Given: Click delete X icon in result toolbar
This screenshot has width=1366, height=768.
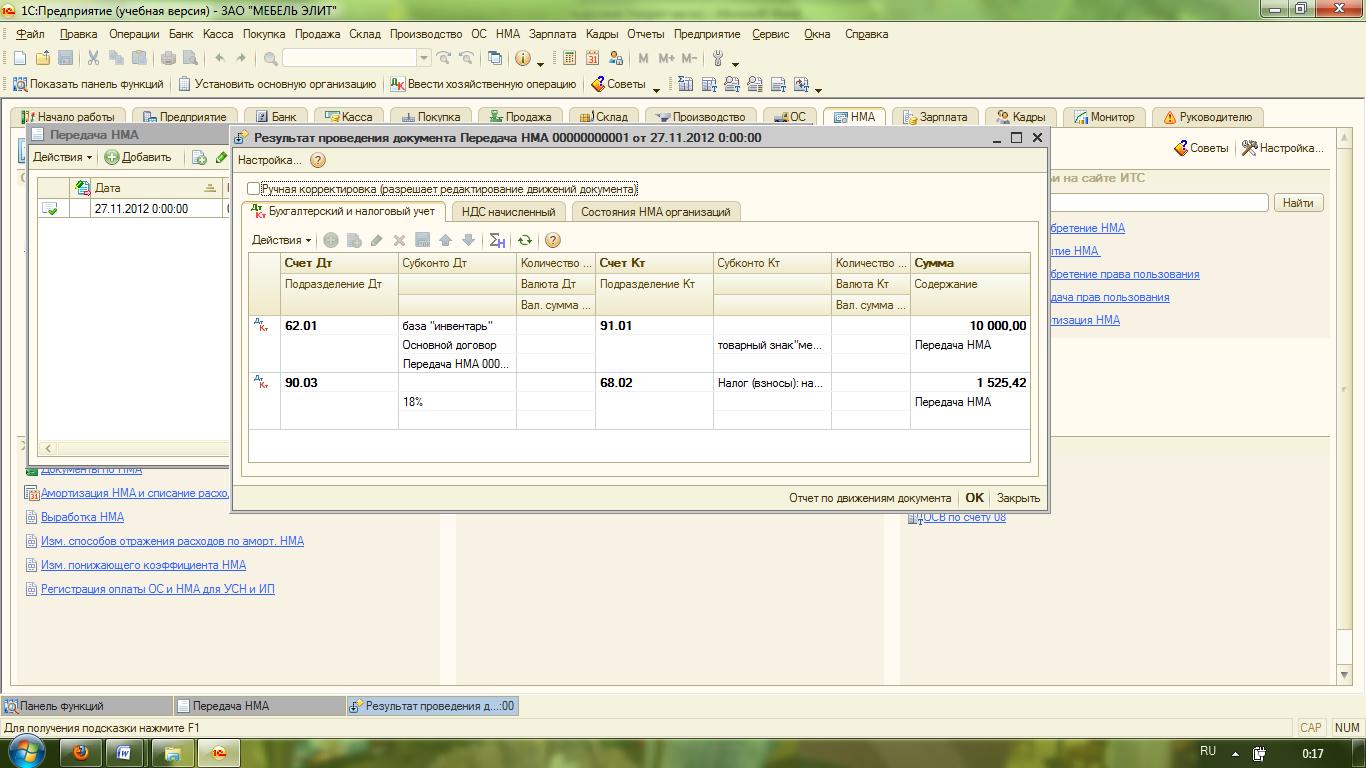Looking at the screenshot, I should (399, 240).
